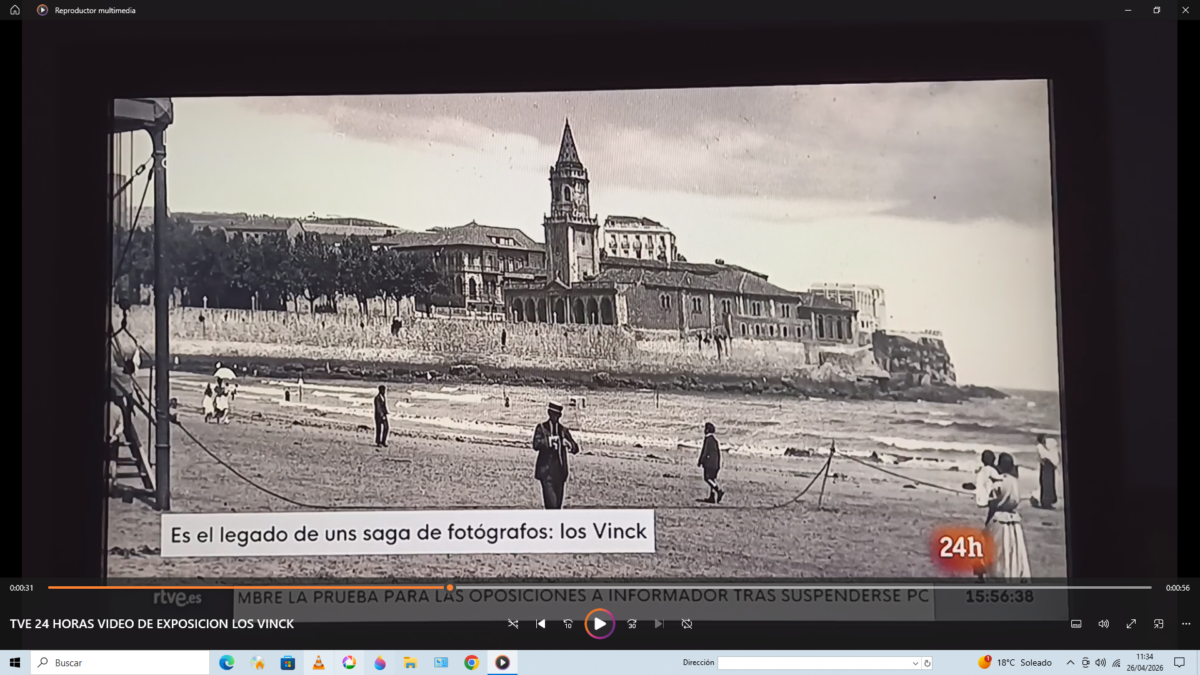Viewport: 1200px width, 675px height.
Task: Toggle repeat mode
Action: click(x=687, y=624)
